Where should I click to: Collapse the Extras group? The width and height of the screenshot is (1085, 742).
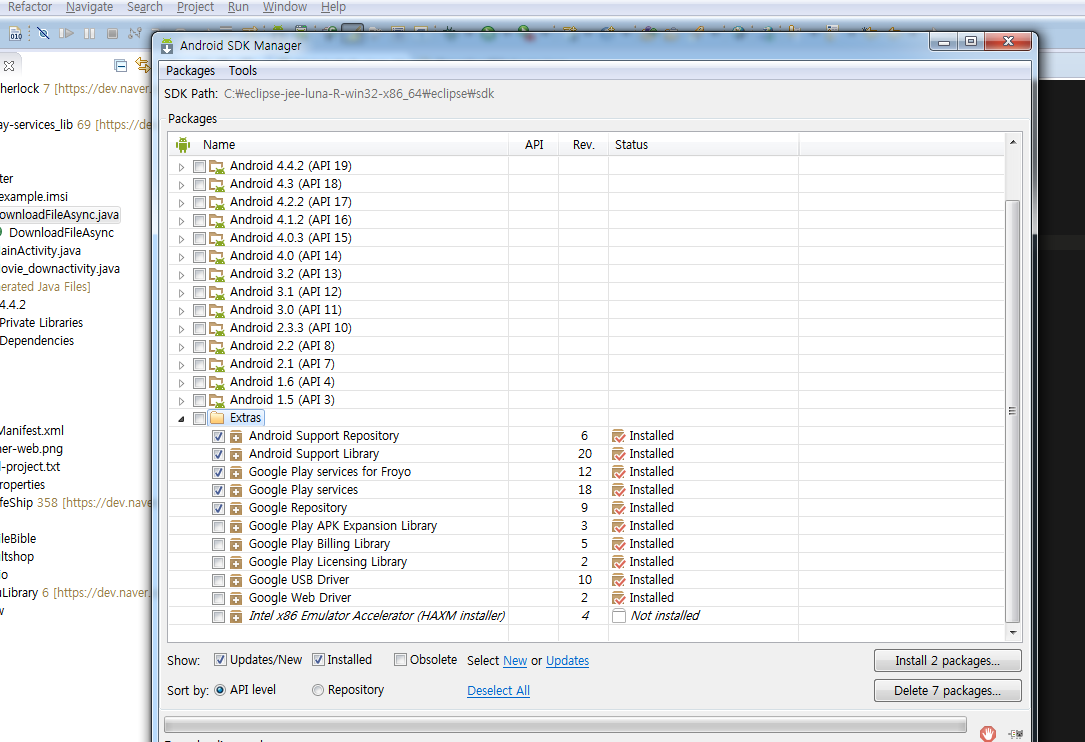(181, 419)
